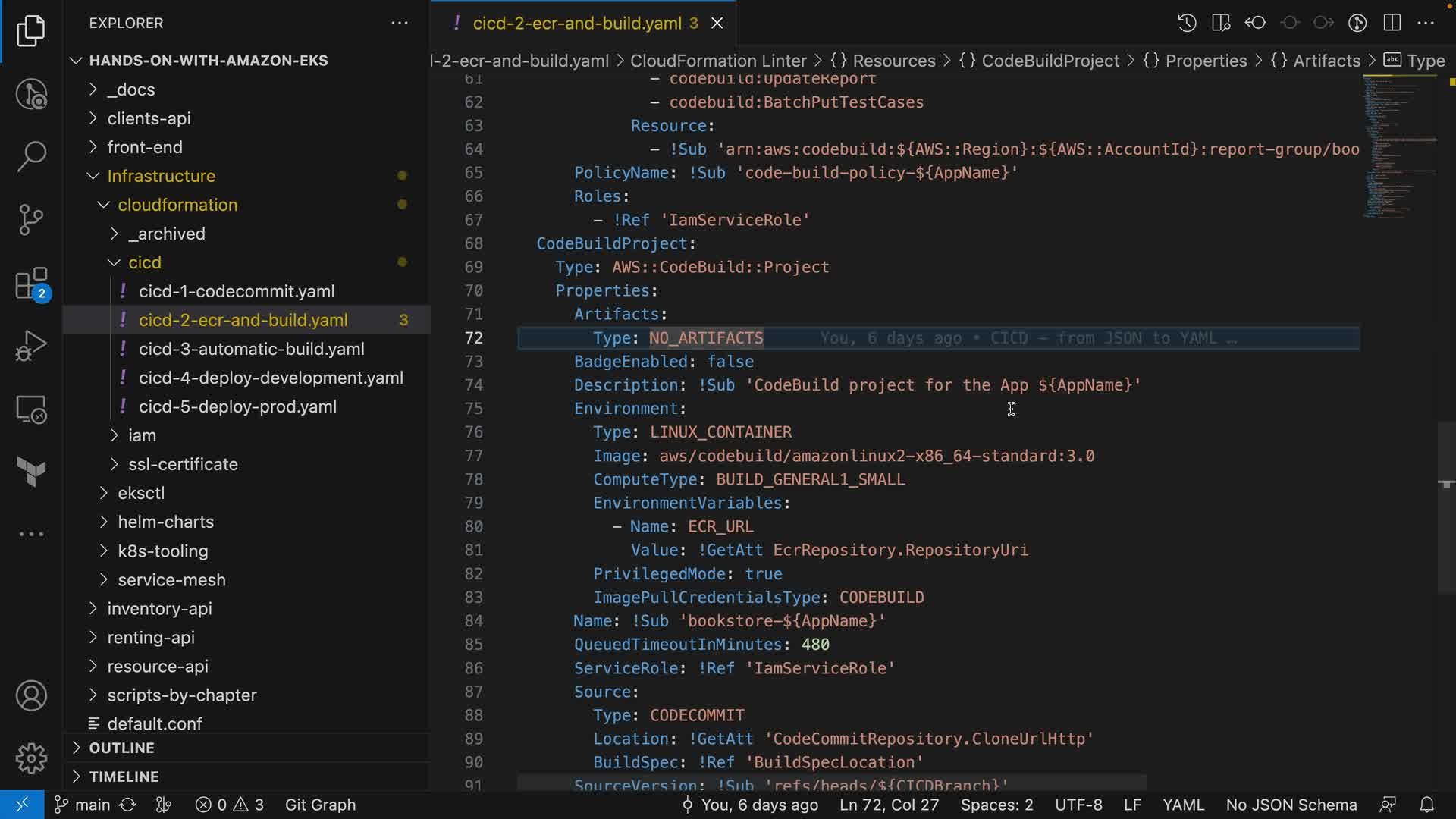Open cicd-3-automatic-build.yaml file

[251, 349]
